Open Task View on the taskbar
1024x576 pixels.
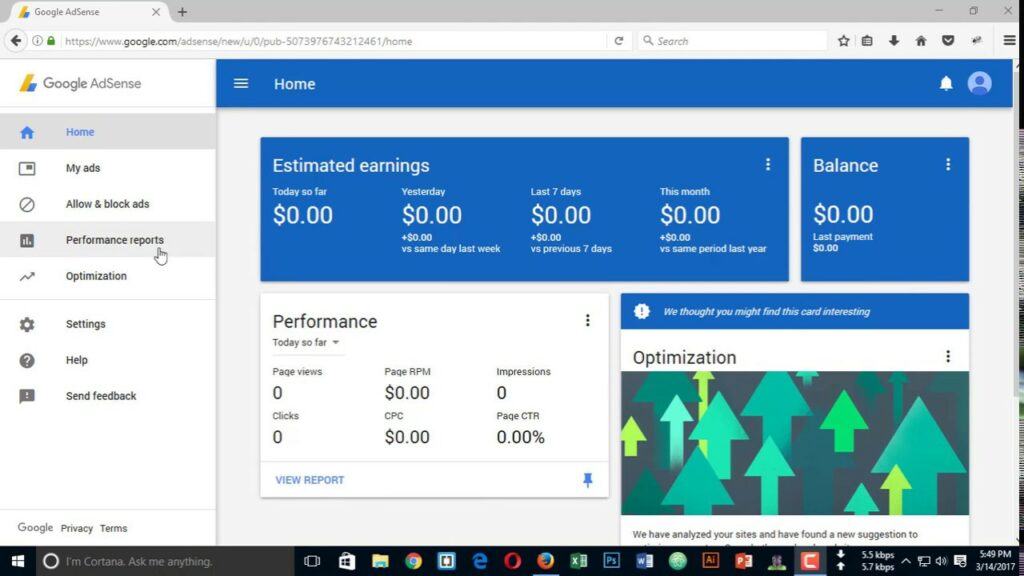[x=312, y=561]
